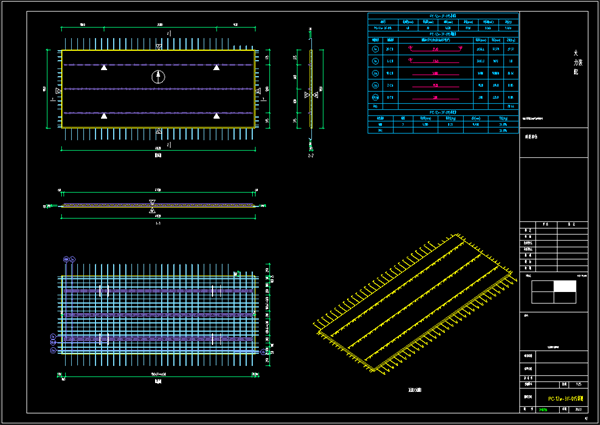Image resolution: width=600 pixels, height=425 pixels.
Task: Click the bottom bubble tag left of reinforcement plan
Action: click(x=53, y=350)
